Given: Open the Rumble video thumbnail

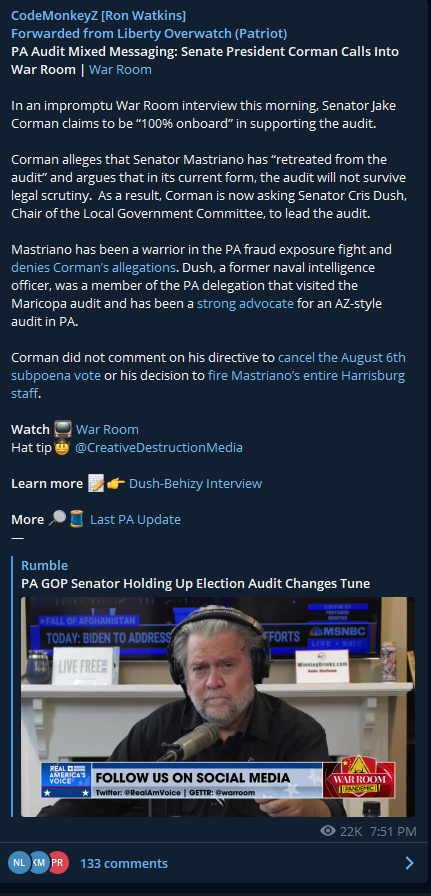Looking at the screenshot, I should [x=218, y=707].
